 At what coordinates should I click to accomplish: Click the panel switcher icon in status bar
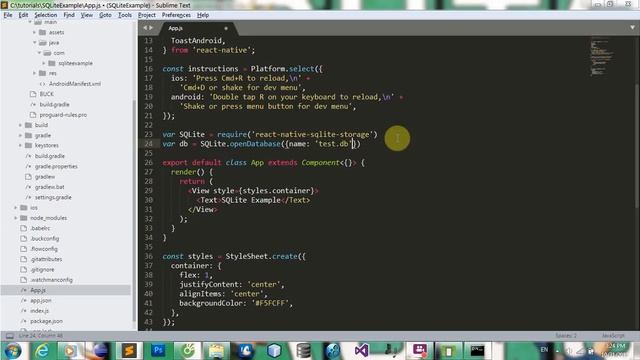coord(9,336)
